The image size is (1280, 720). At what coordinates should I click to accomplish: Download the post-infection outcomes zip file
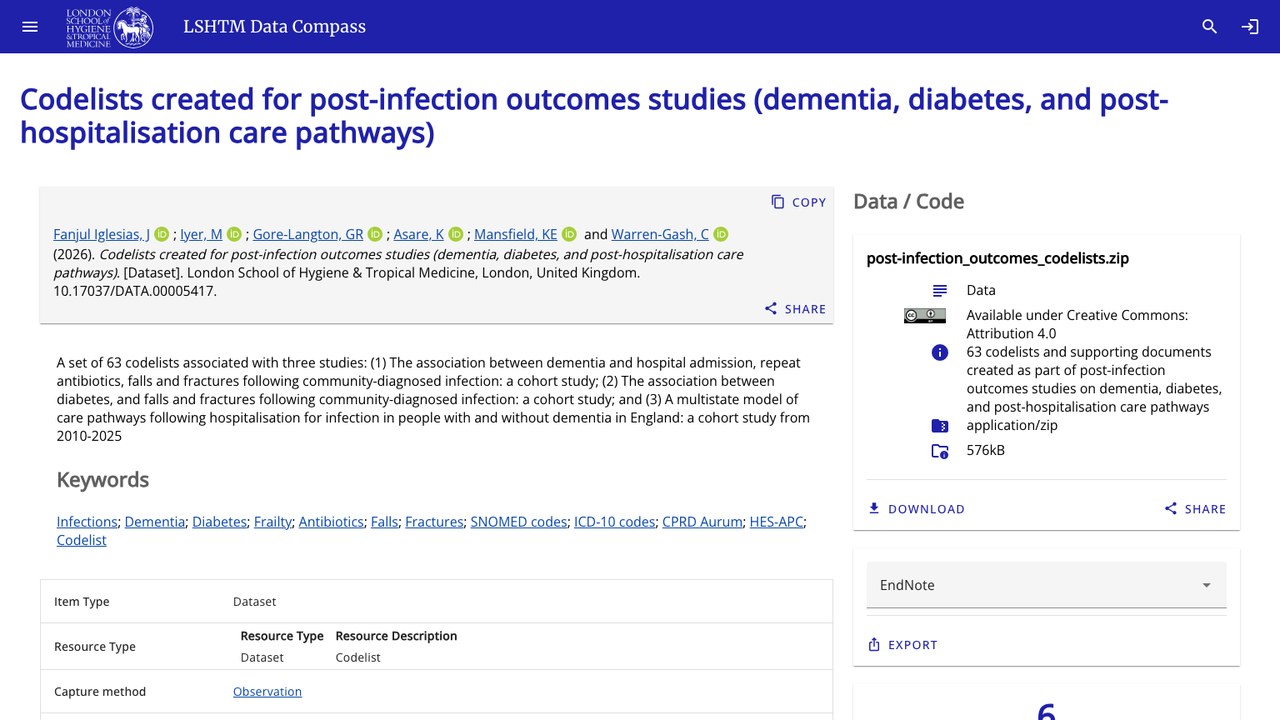pos(916,509)
